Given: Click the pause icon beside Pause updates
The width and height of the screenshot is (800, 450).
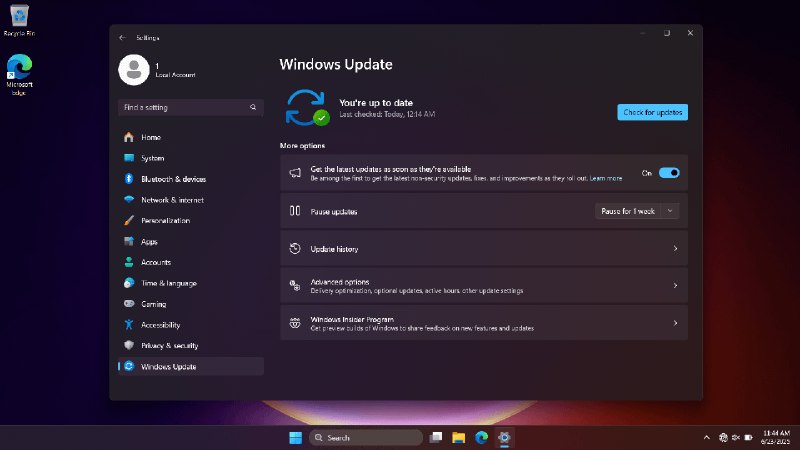Looking at the screenshot, I should [x=295, y=211].
